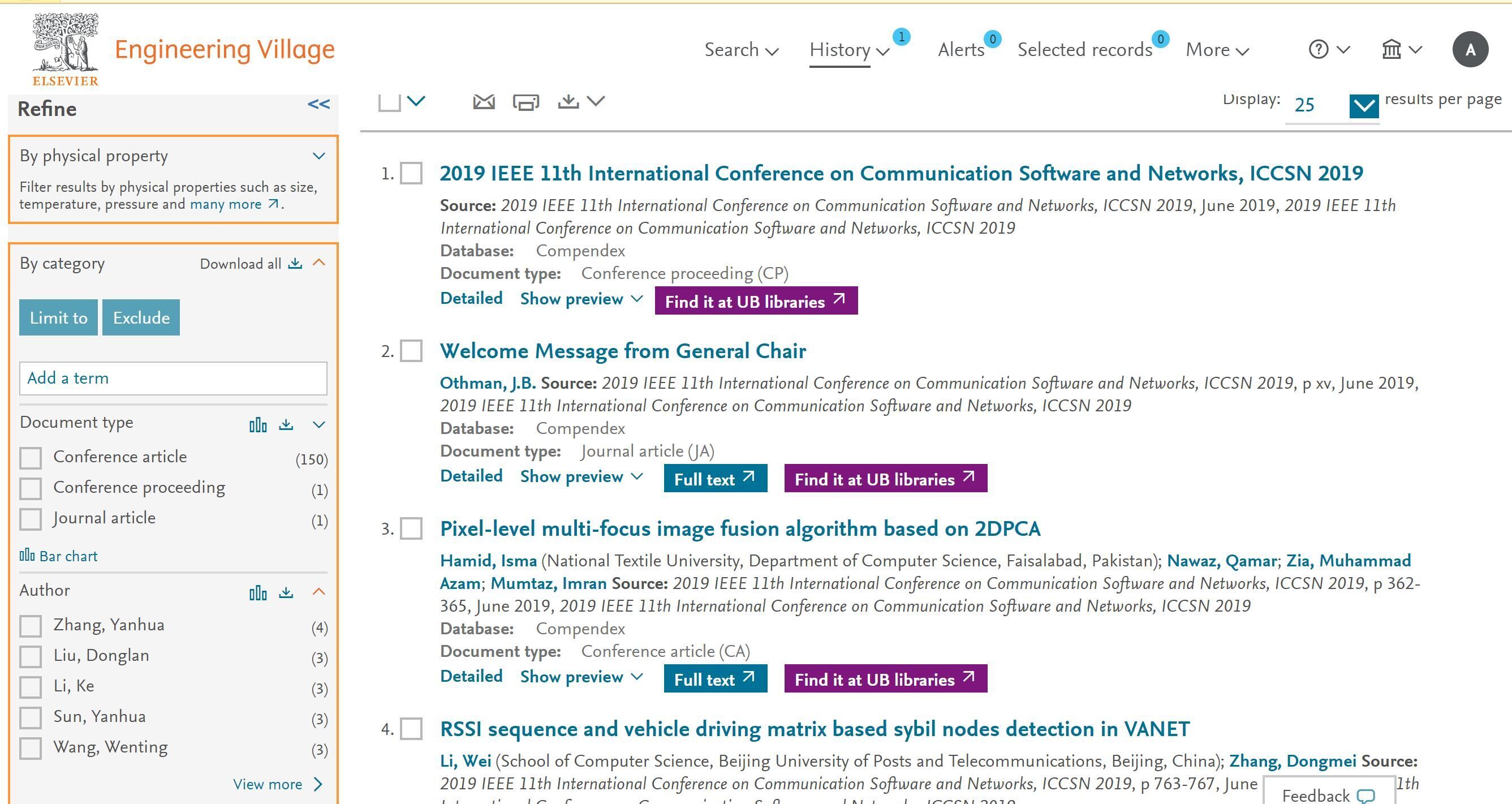Open Detailed view for Pixel-level result
The height and width of the screenshot is (804, 1512).
point(471,676)
